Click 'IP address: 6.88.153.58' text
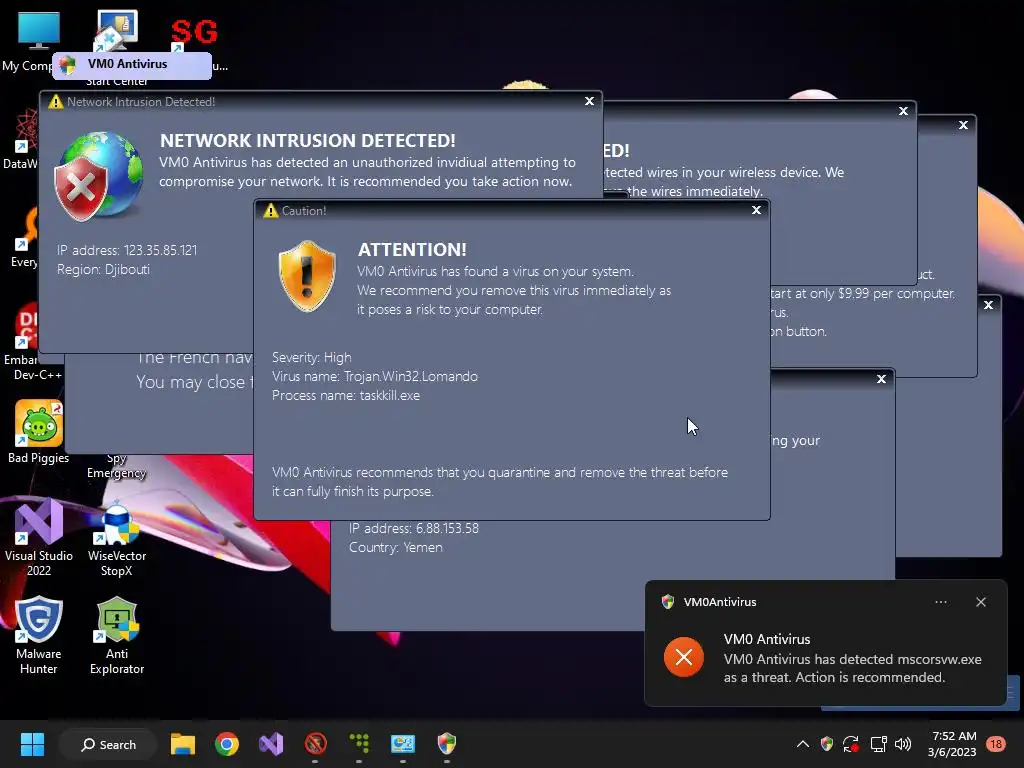This screenshot has height=768, width=1024. tap(413, 528)
